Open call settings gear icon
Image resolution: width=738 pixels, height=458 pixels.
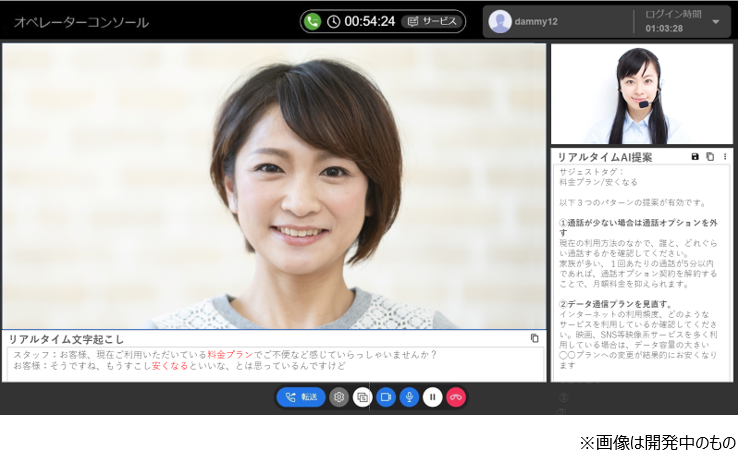(338, 397)
